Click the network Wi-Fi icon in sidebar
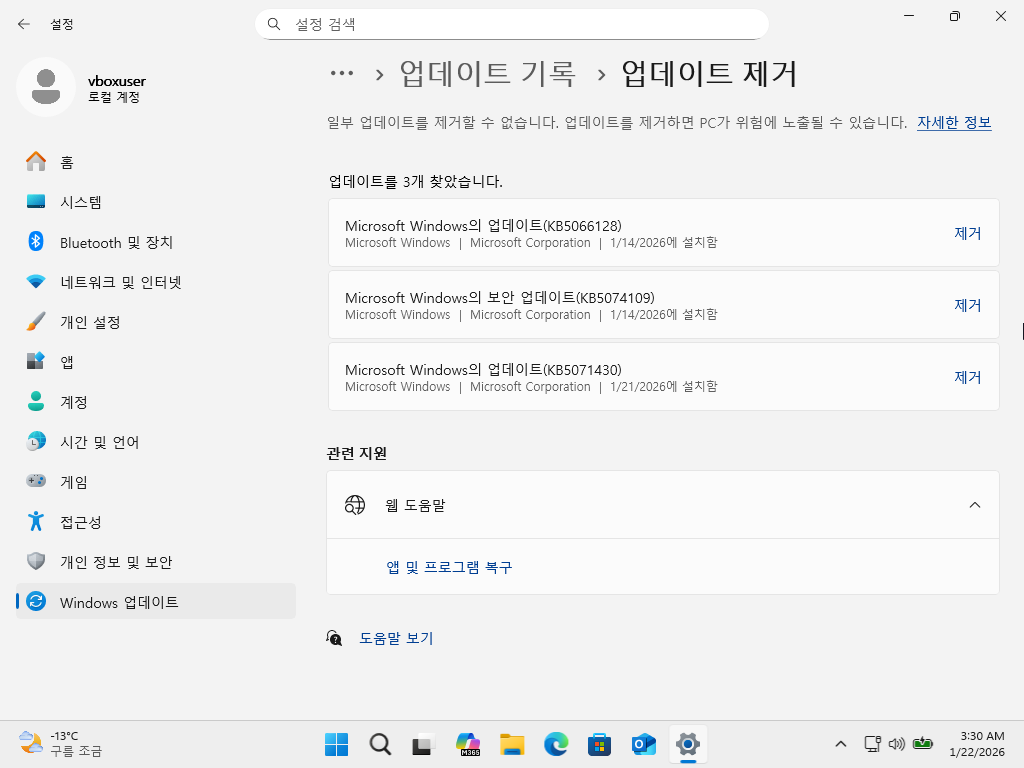This screenshot has height=768, width=1024. (x=36, y=281)
